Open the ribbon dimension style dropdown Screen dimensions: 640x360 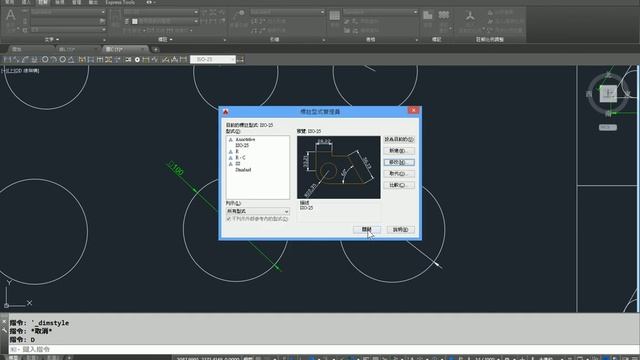pyautogui.click(x=161, y=12)
